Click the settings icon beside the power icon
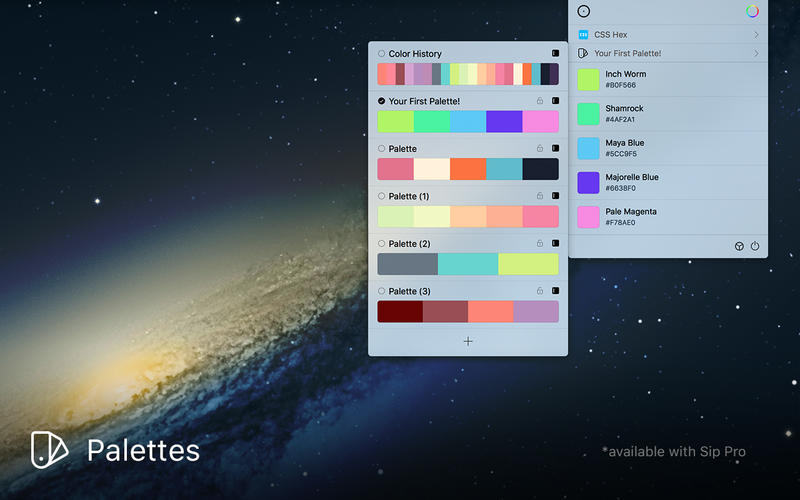This screenshot has height=500, width=800. [x=739, y=246]
